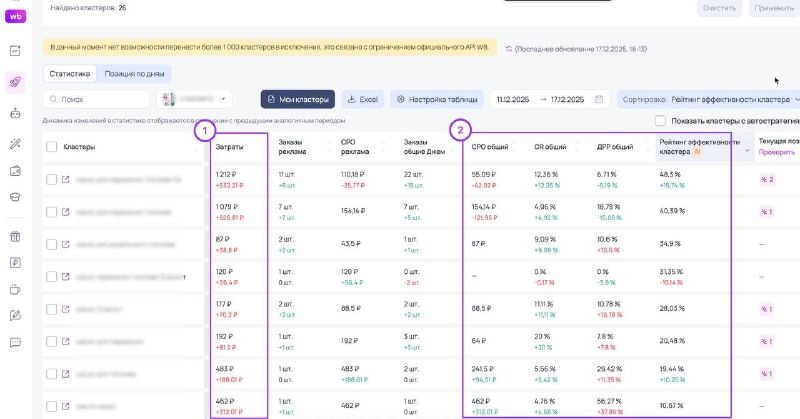Click the coffee cup sidebar icon
Viewport: 800px width, 419px height.
click(15, 290)
